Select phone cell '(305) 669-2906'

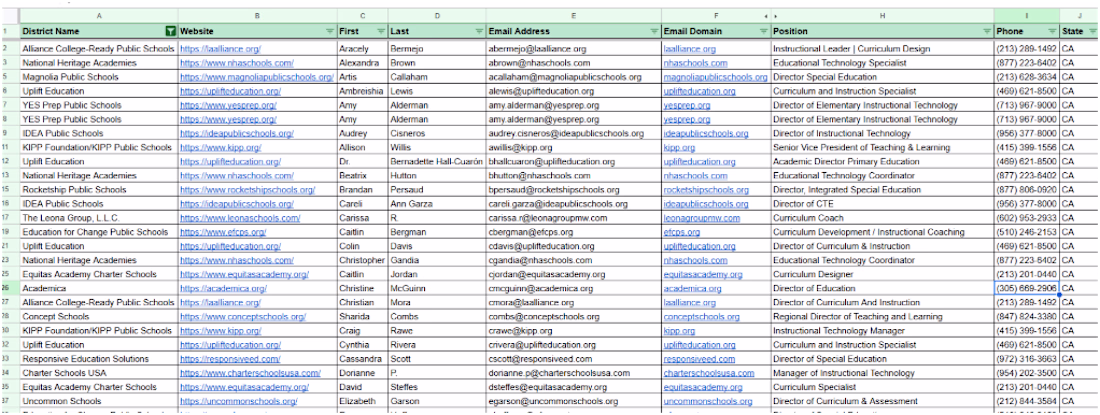click(1026, 288)
